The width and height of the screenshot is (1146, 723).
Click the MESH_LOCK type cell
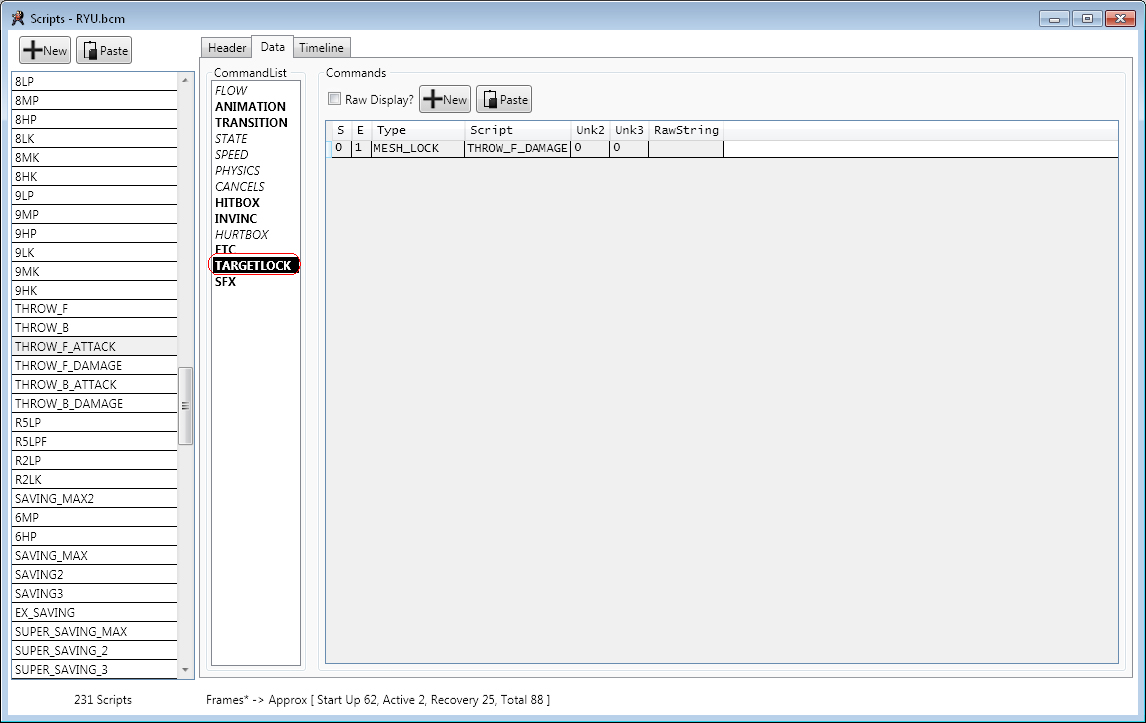point(417,148)
